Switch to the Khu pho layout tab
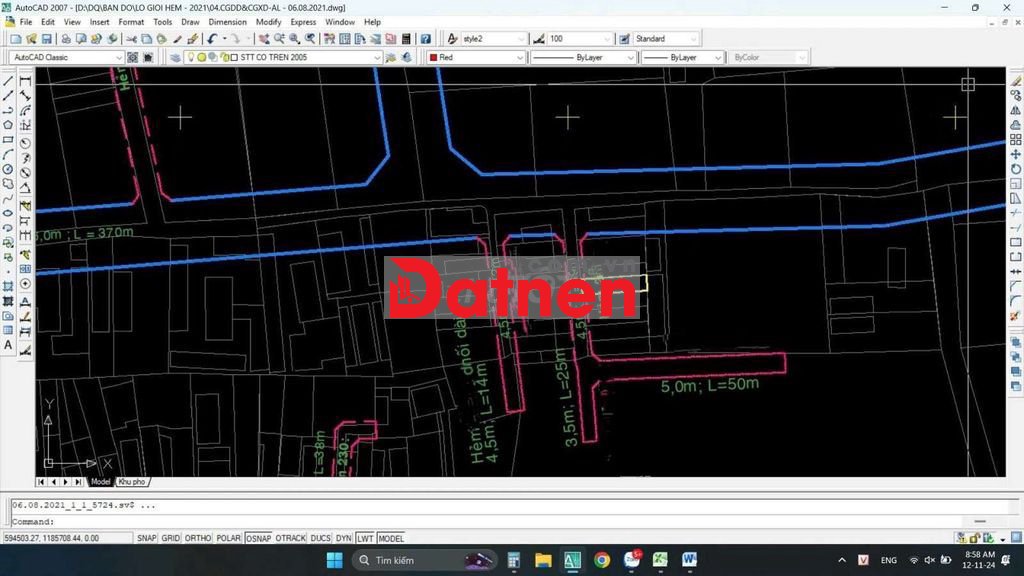The width and height of the screenshot is (1024, 576). pos(132,482)
